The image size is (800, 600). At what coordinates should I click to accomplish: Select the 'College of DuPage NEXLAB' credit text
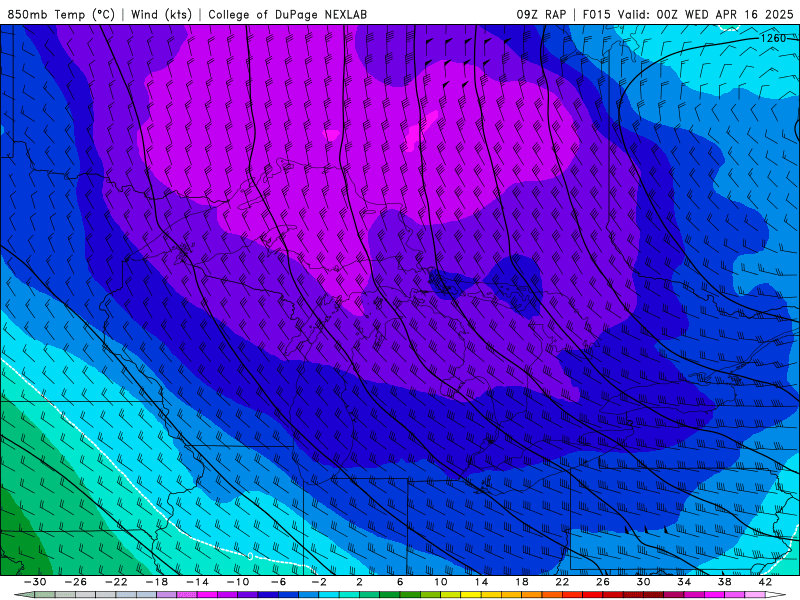[x=287, y=15]
